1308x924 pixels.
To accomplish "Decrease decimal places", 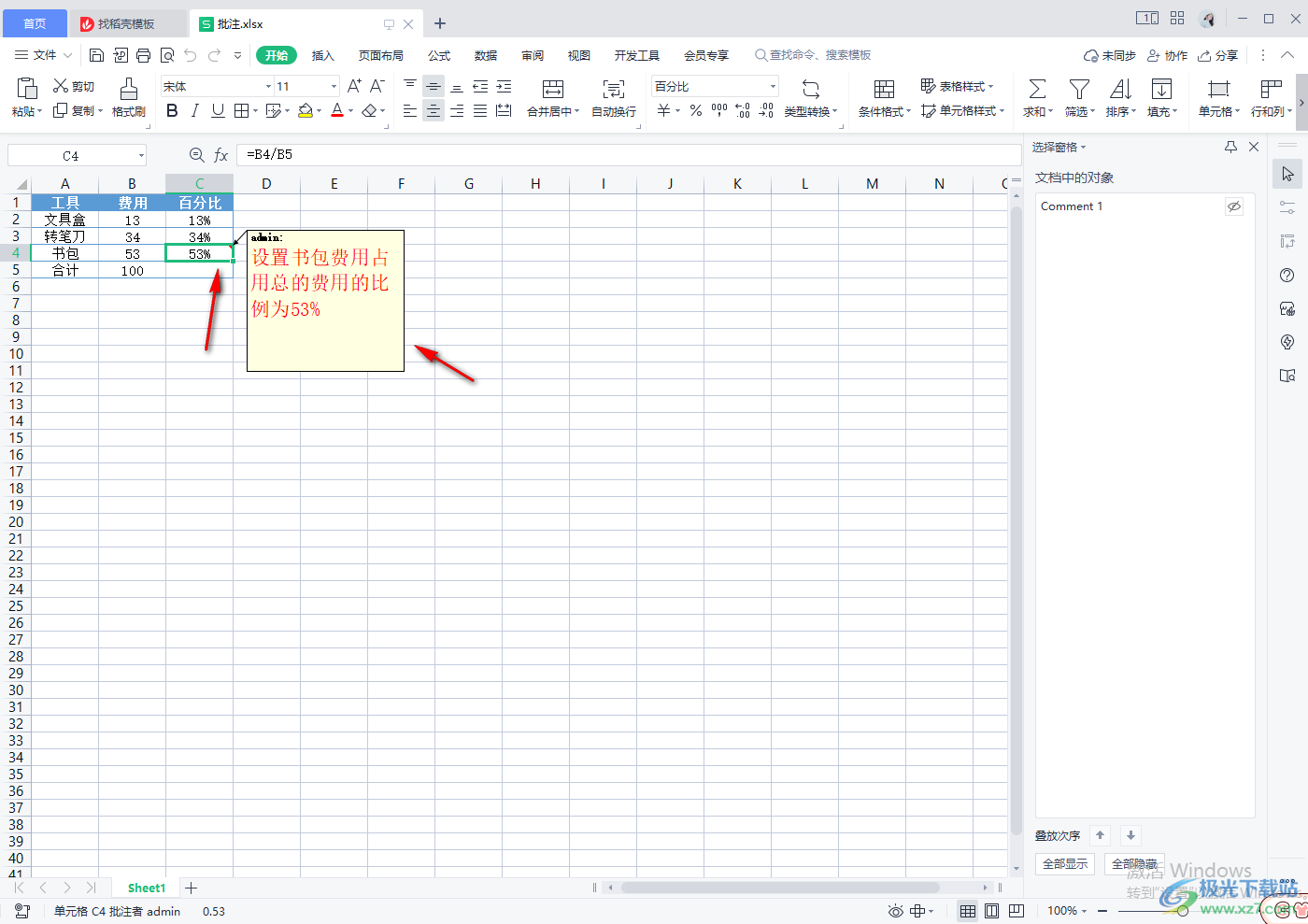I will click(x=766, y=110).
